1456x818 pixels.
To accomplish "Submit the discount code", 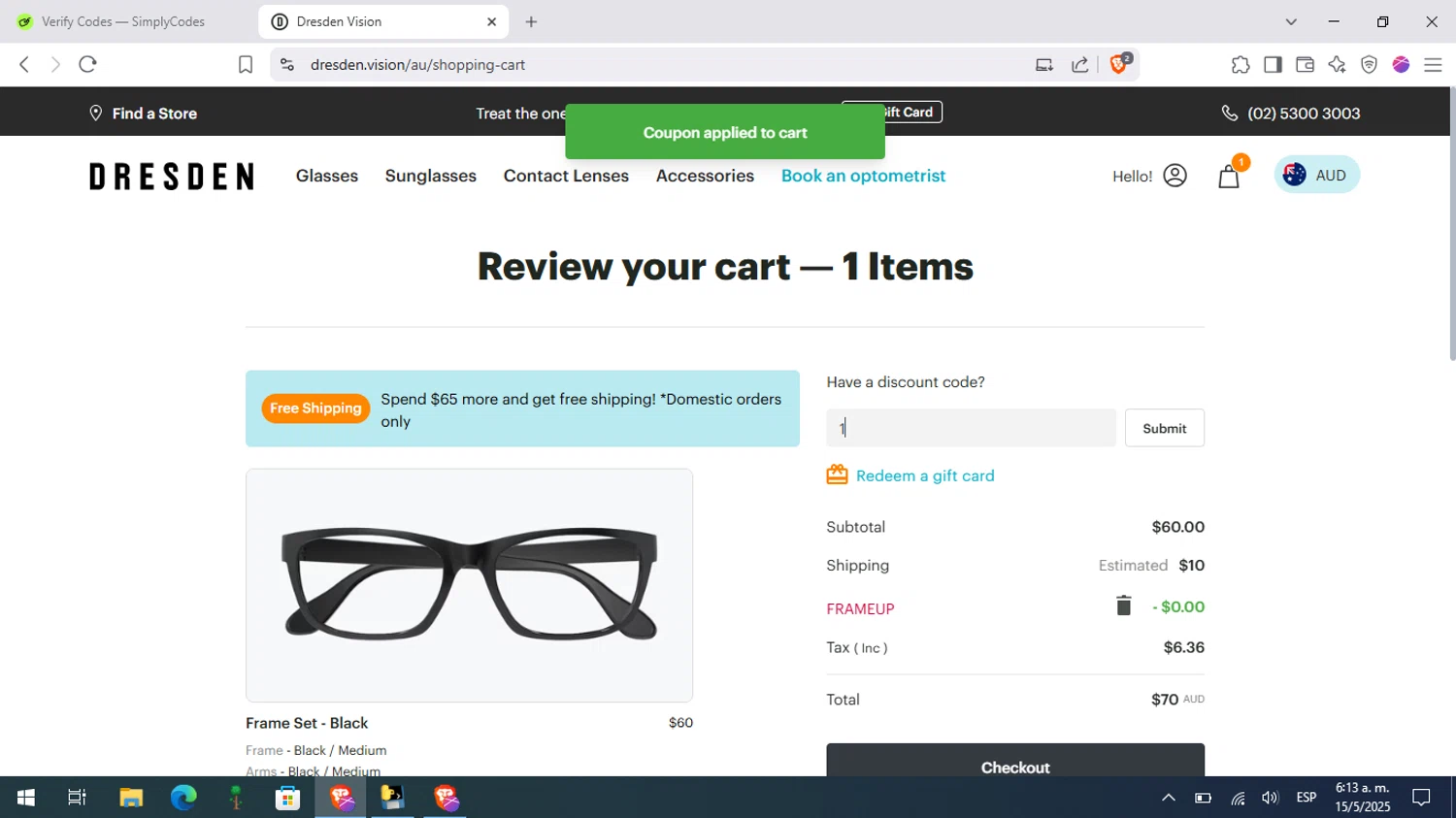I will [1165, 428].
